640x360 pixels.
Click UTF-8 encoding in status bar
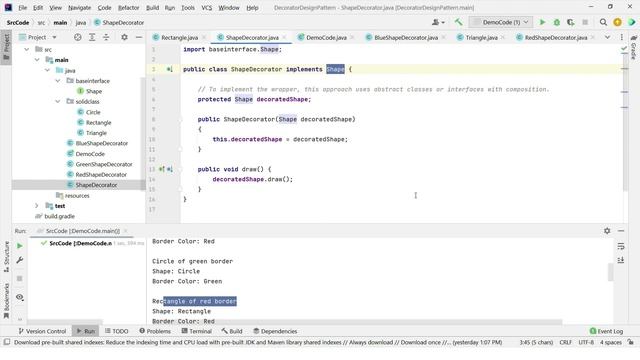pyautogui.click(x=586, y=342)
